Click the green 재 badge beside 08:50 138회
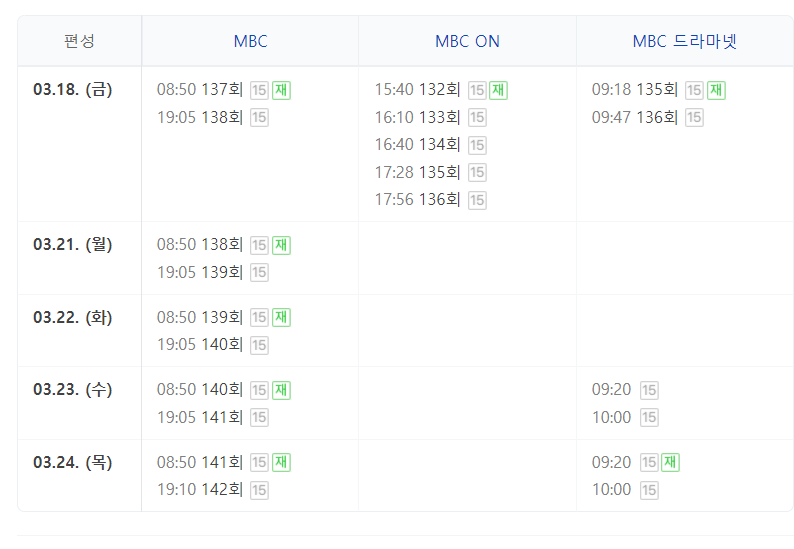Screen dimensions: 794x549 (x=282, y=245)
